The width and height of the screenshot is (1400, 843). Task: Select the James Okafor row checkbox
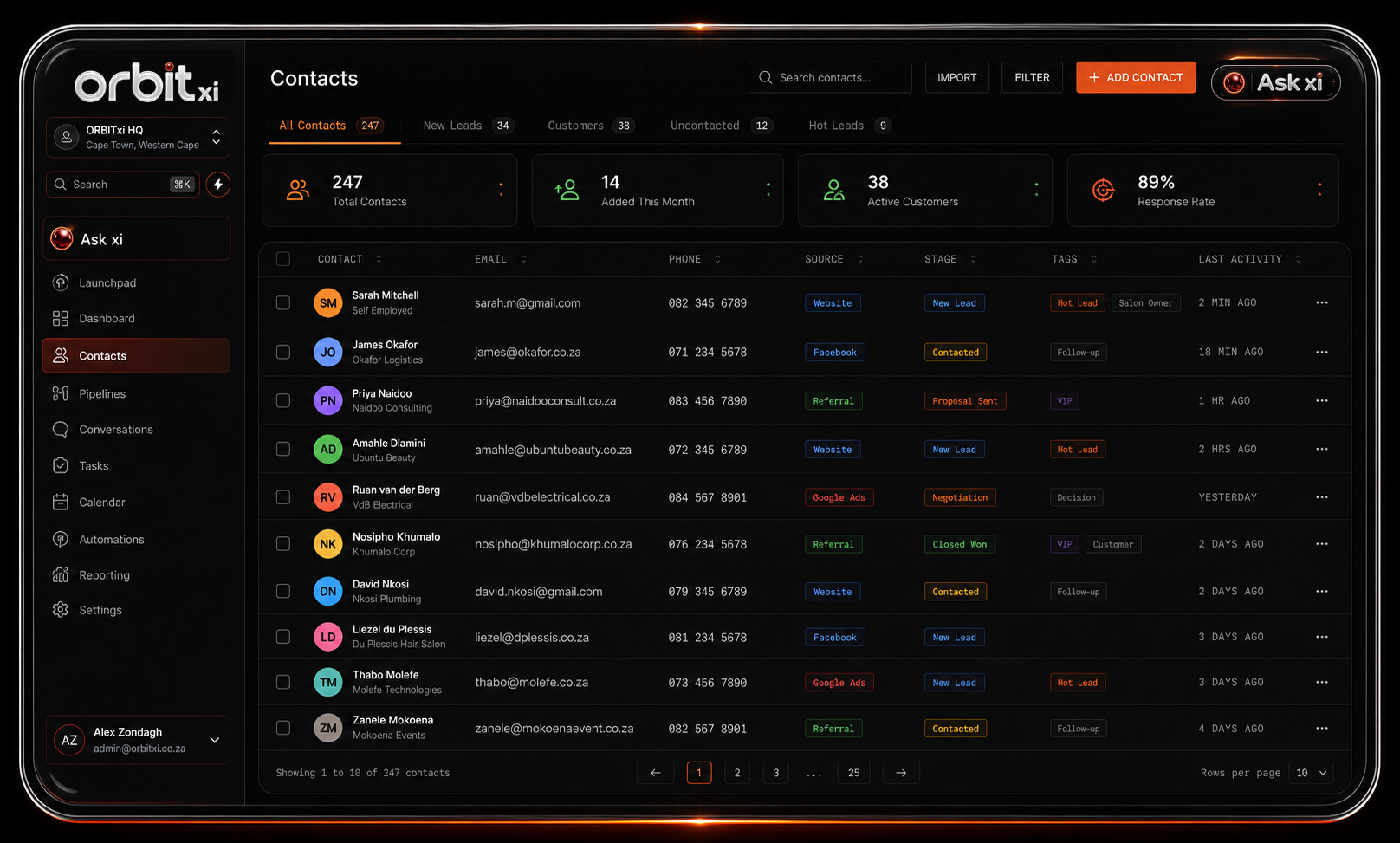pos(283,352)
